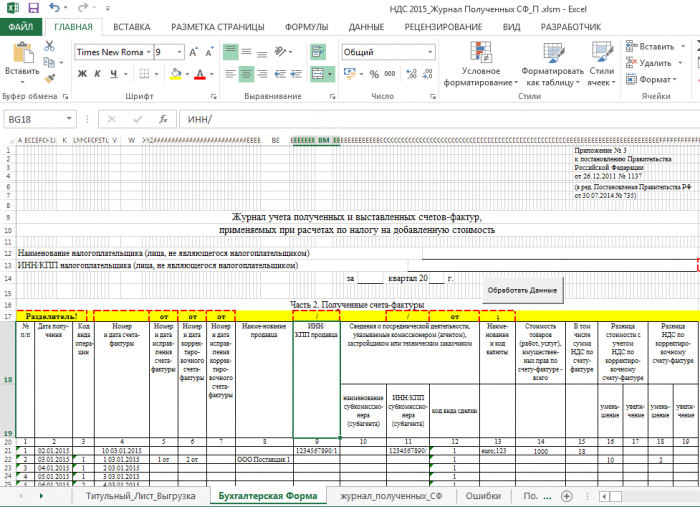Decrease indent

(280, 74)
